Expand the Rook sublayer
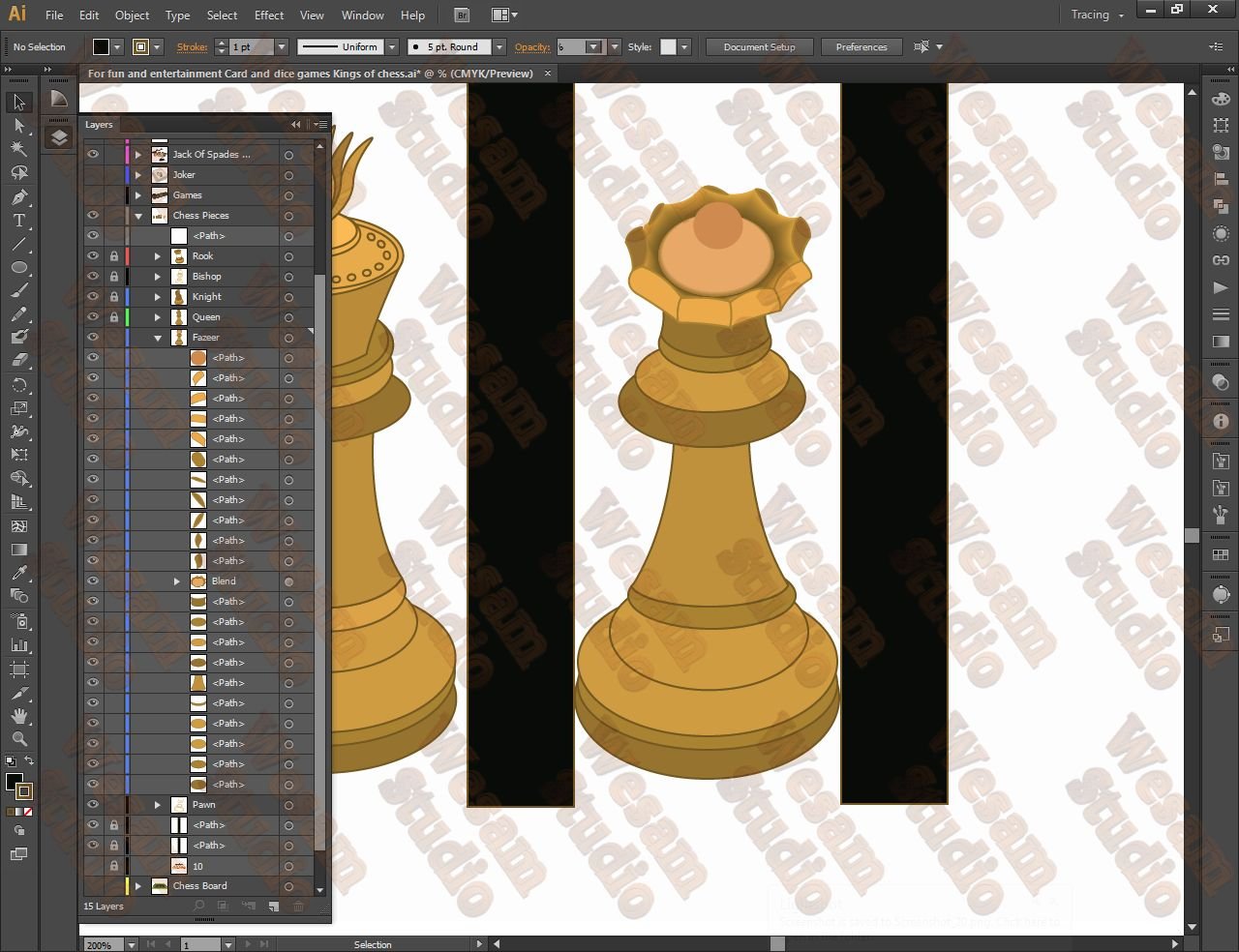The image size is (1239, 952). (x=158, y=256)
